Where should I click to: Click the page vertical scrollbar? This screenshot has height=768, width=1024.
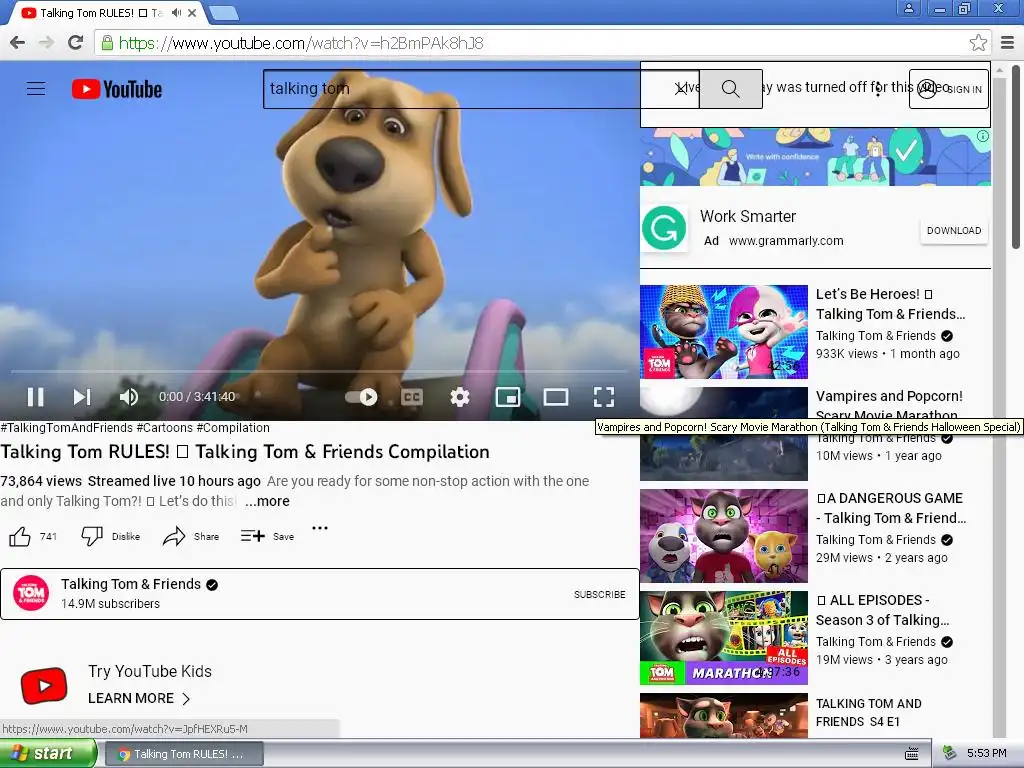pos(1016,157)
